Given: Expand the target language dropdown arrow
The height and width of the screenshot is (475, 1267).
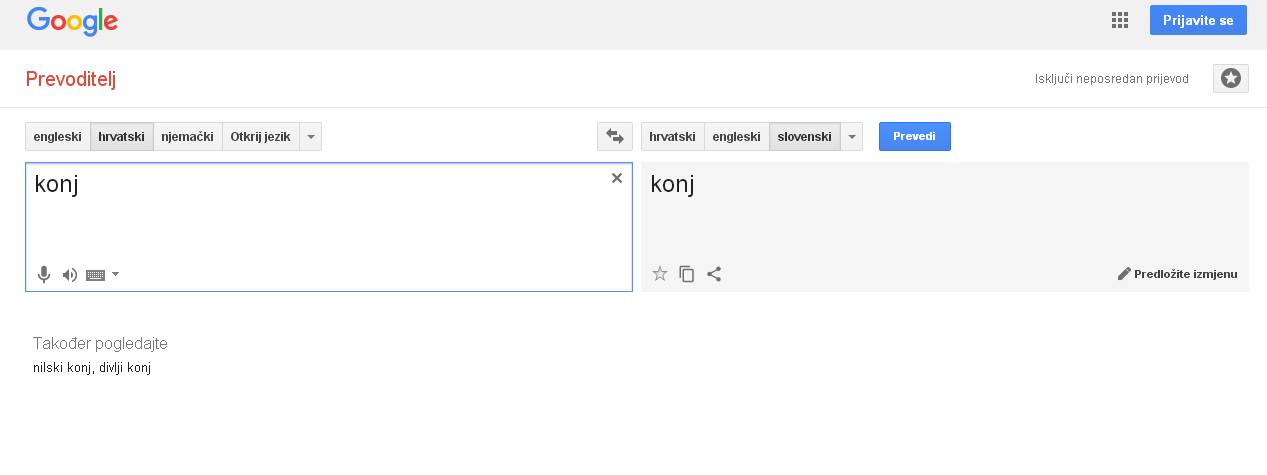Looking at the screenshot, I should click(x=852, y=137).
